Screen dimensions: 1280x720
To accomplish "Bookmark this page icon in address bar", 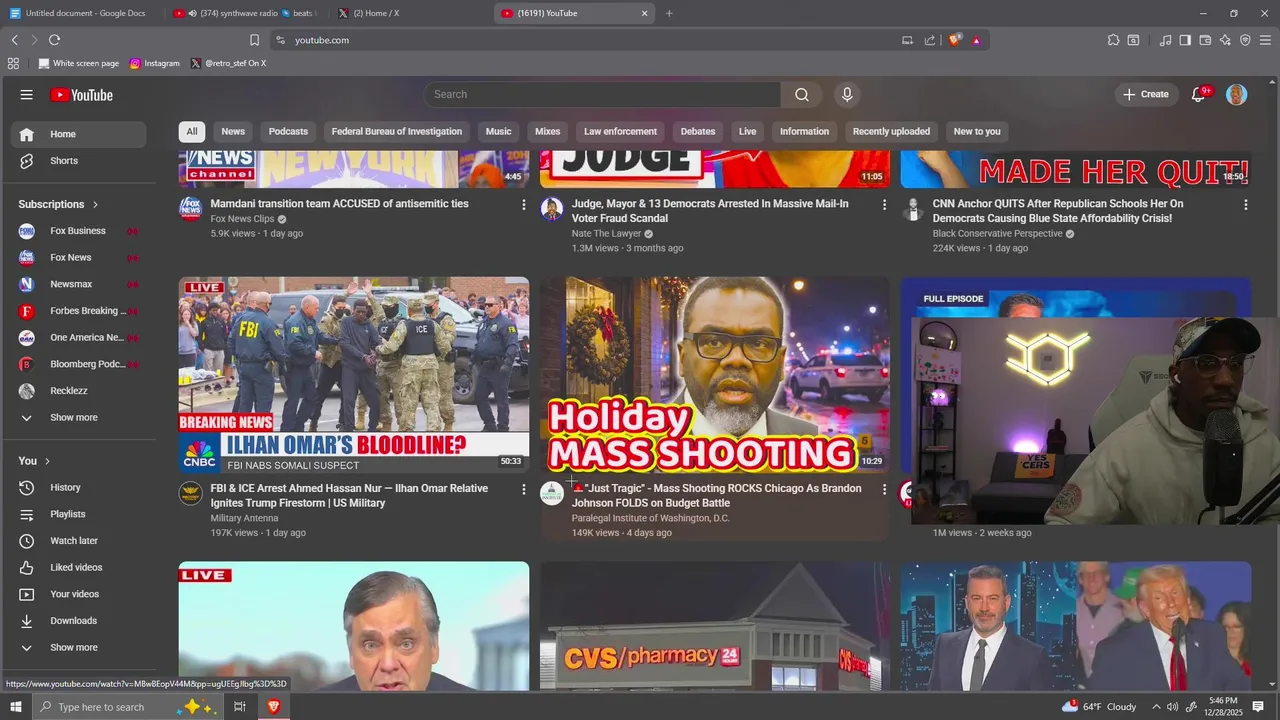I will point(254,40).
